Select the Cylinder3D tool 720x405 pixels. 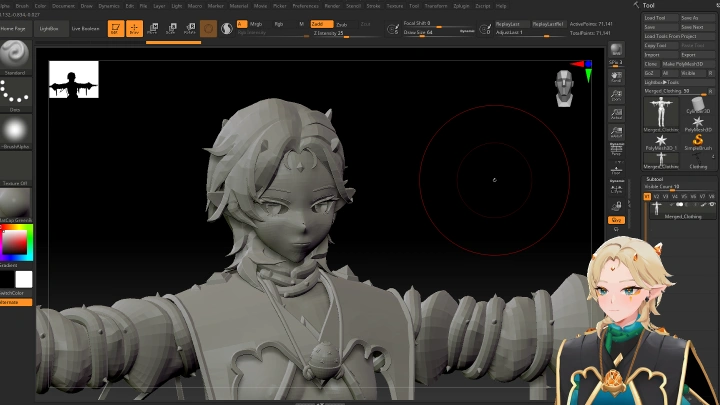coord(698,105)
